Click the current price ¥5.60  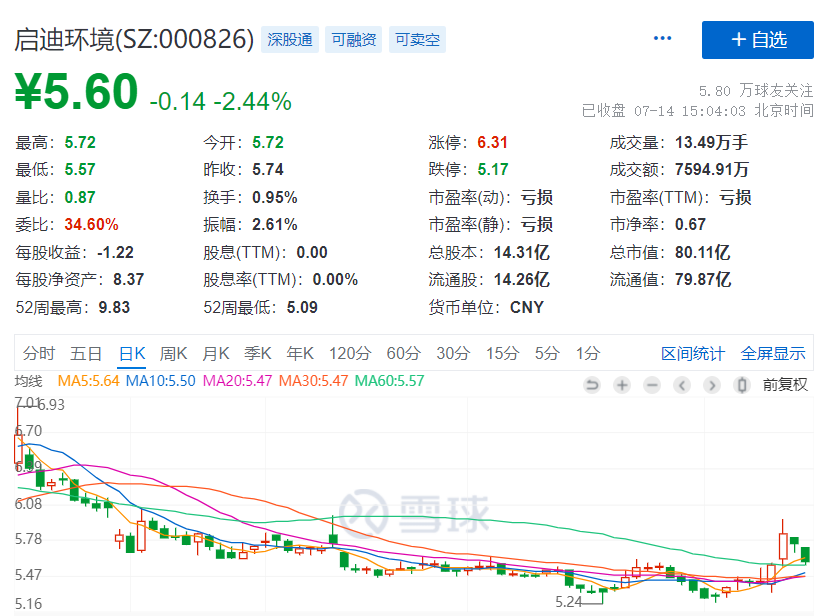coord(76,91)
